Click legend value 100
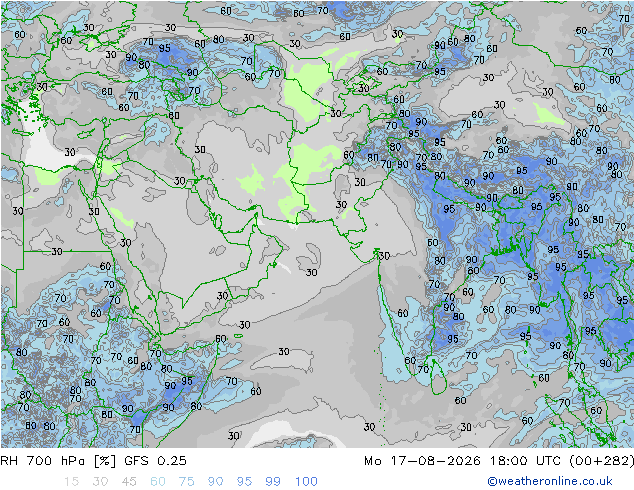Image resolution: width=634 pixels, height=490 pixels. pos(306,481)
